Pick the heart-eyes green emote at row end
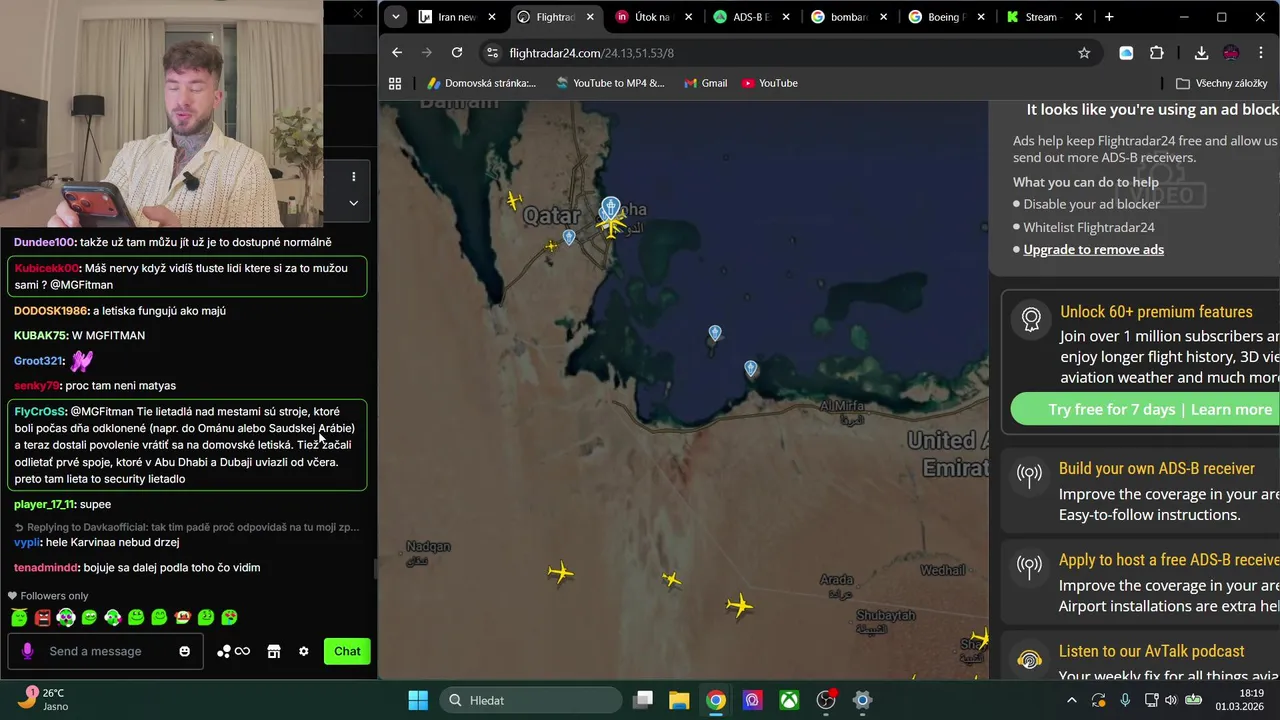Image resolution: width=1280 pixels, height=720 pixels. tap(229, 618)
